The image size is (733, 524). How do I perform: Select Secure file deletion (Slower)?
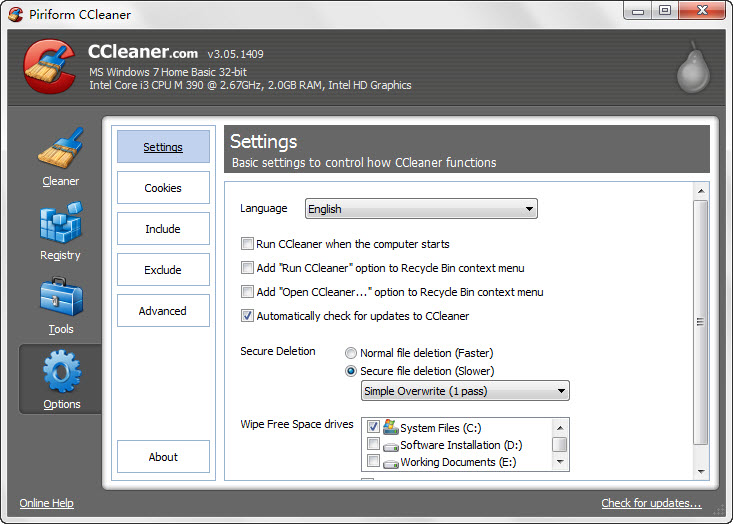coord(351,371)
